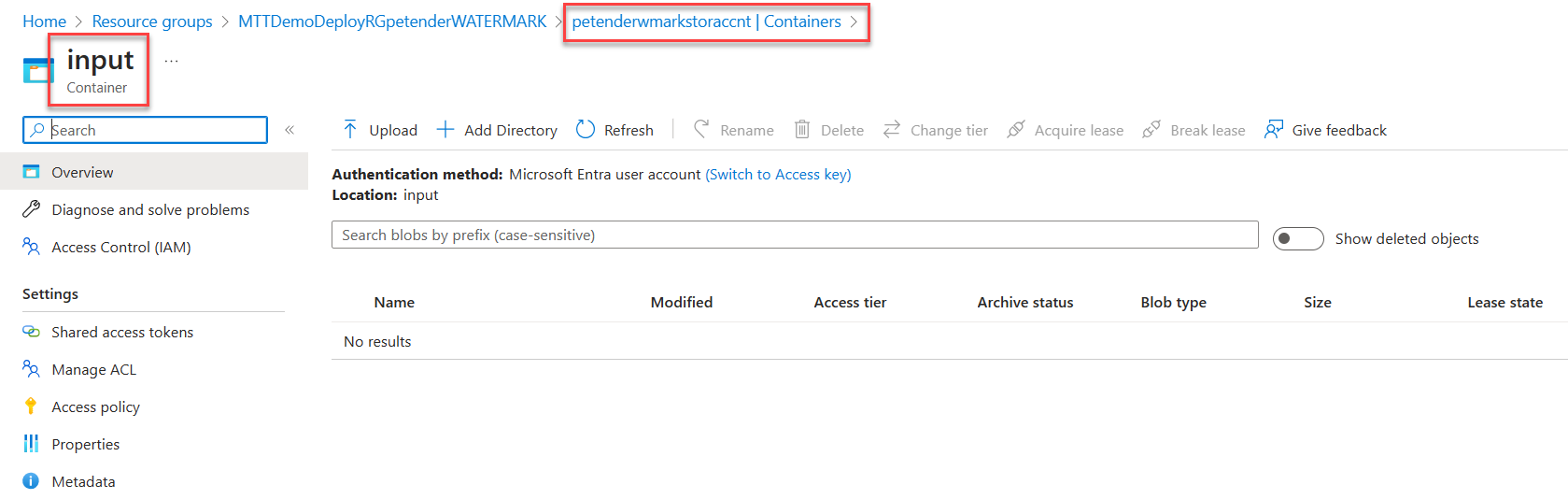1568x499 pixels.
Task: Click the Rename icon in toolbar
Action: click(701, 129)
